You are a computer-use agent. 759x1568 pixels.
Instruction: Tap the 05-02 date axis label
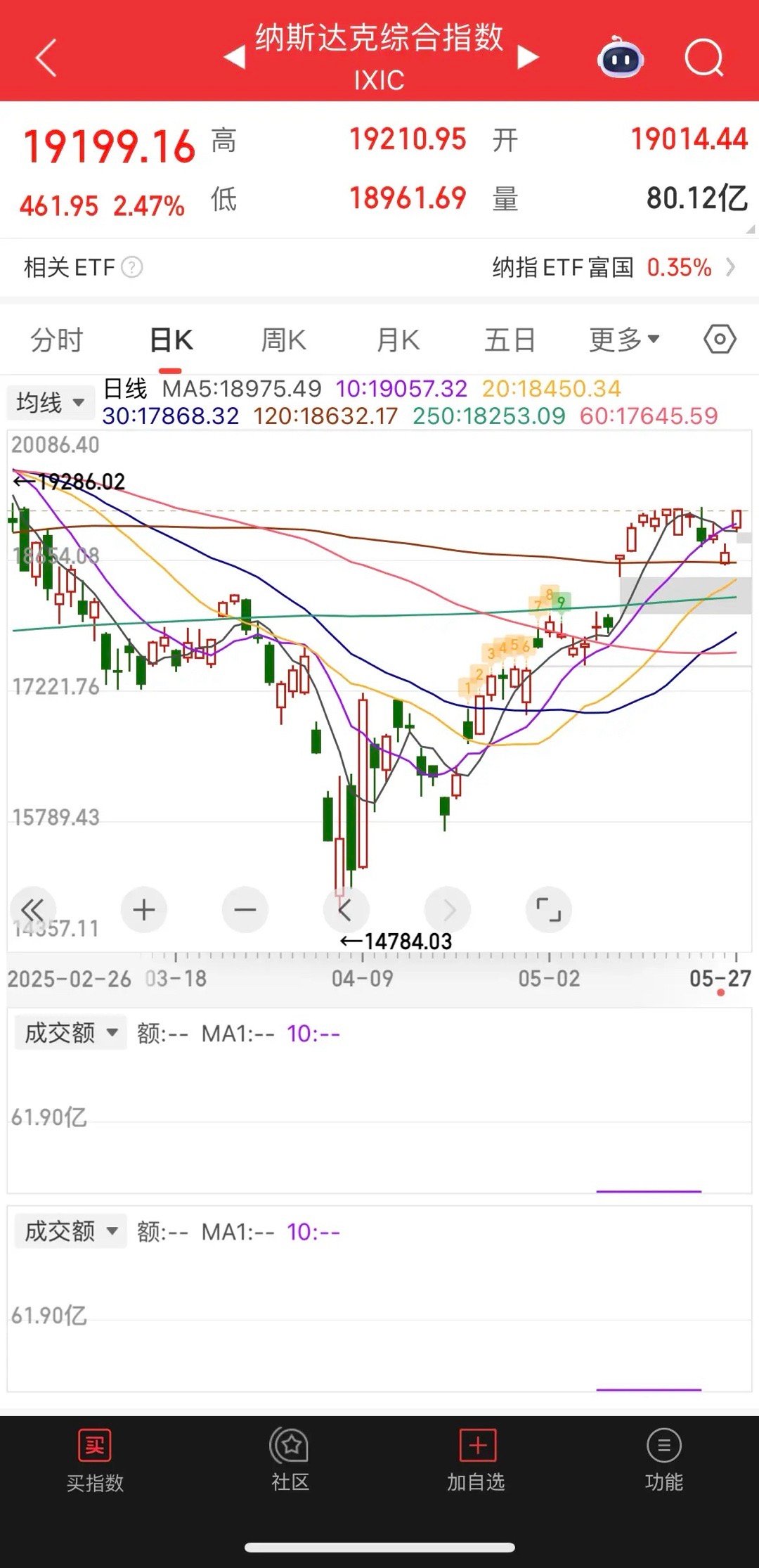coord(550,978)
